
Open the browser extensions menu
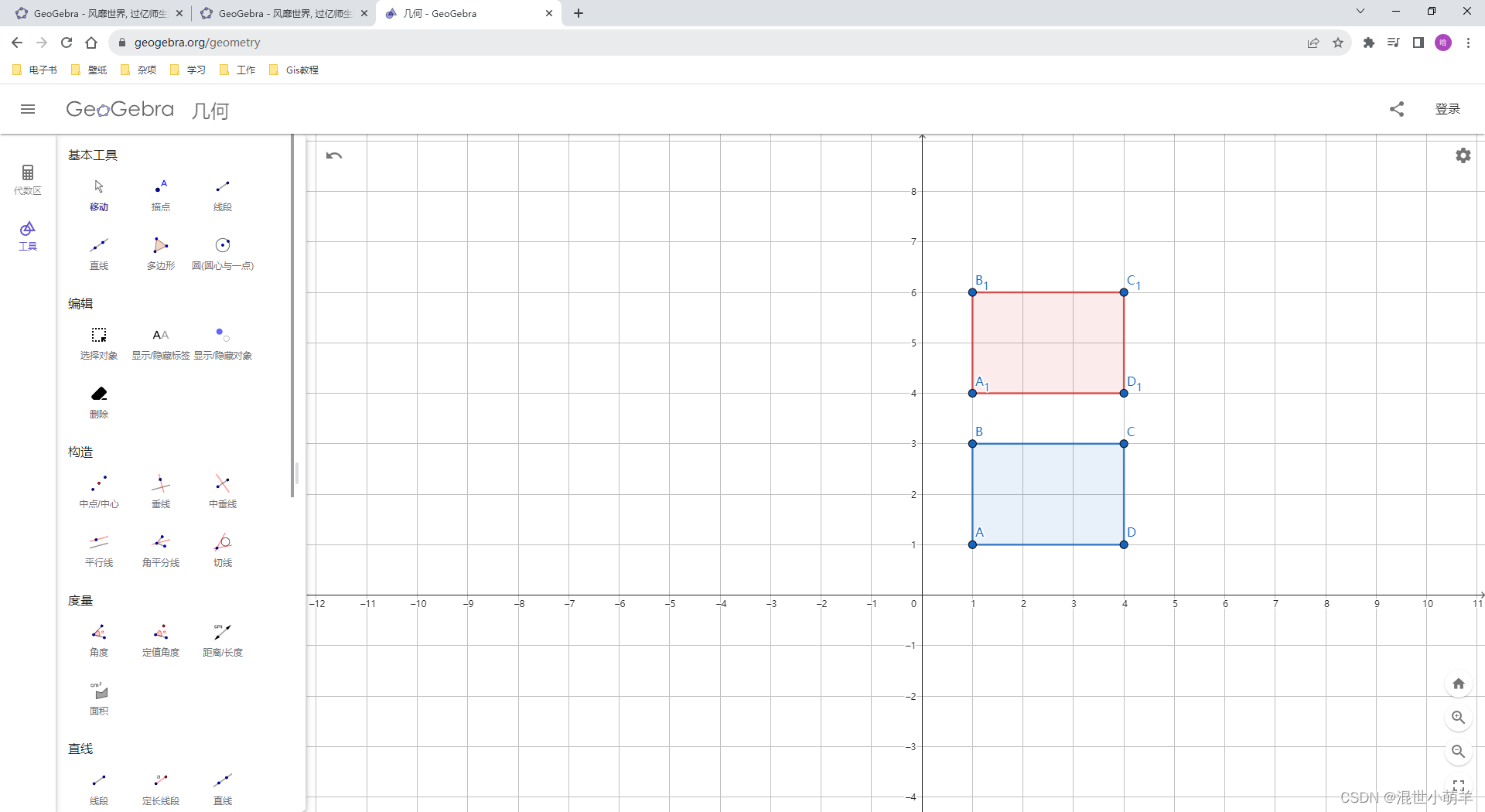tap(1369, 43)
